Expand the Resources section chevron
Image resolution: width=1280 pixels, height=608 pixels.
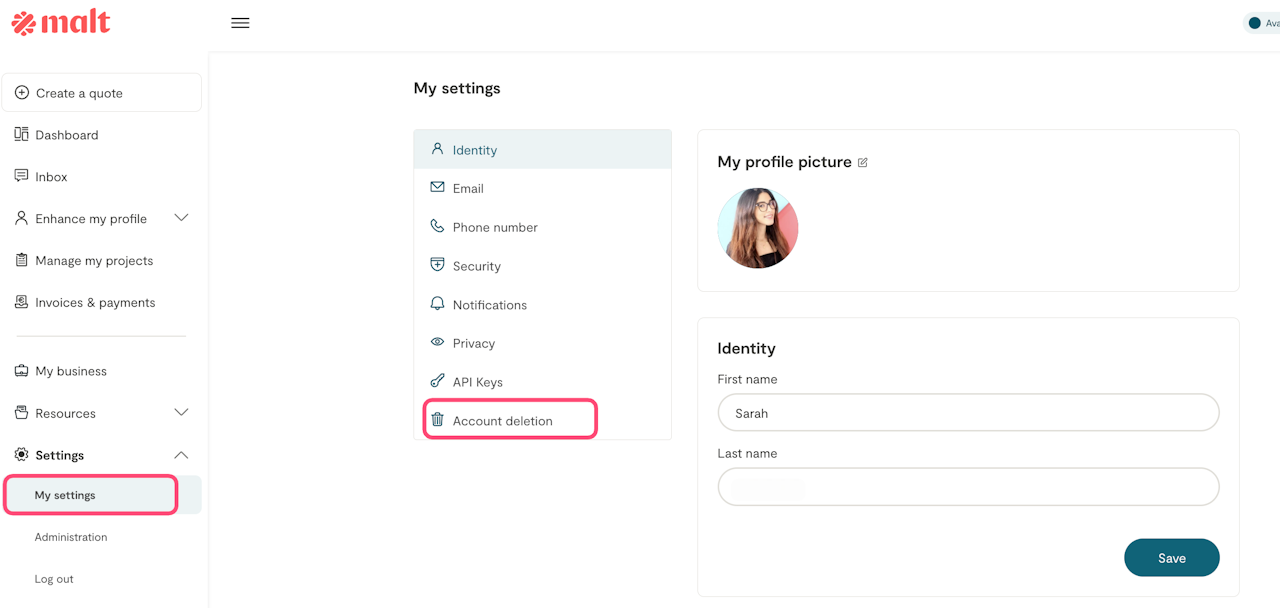pos(181,412)
